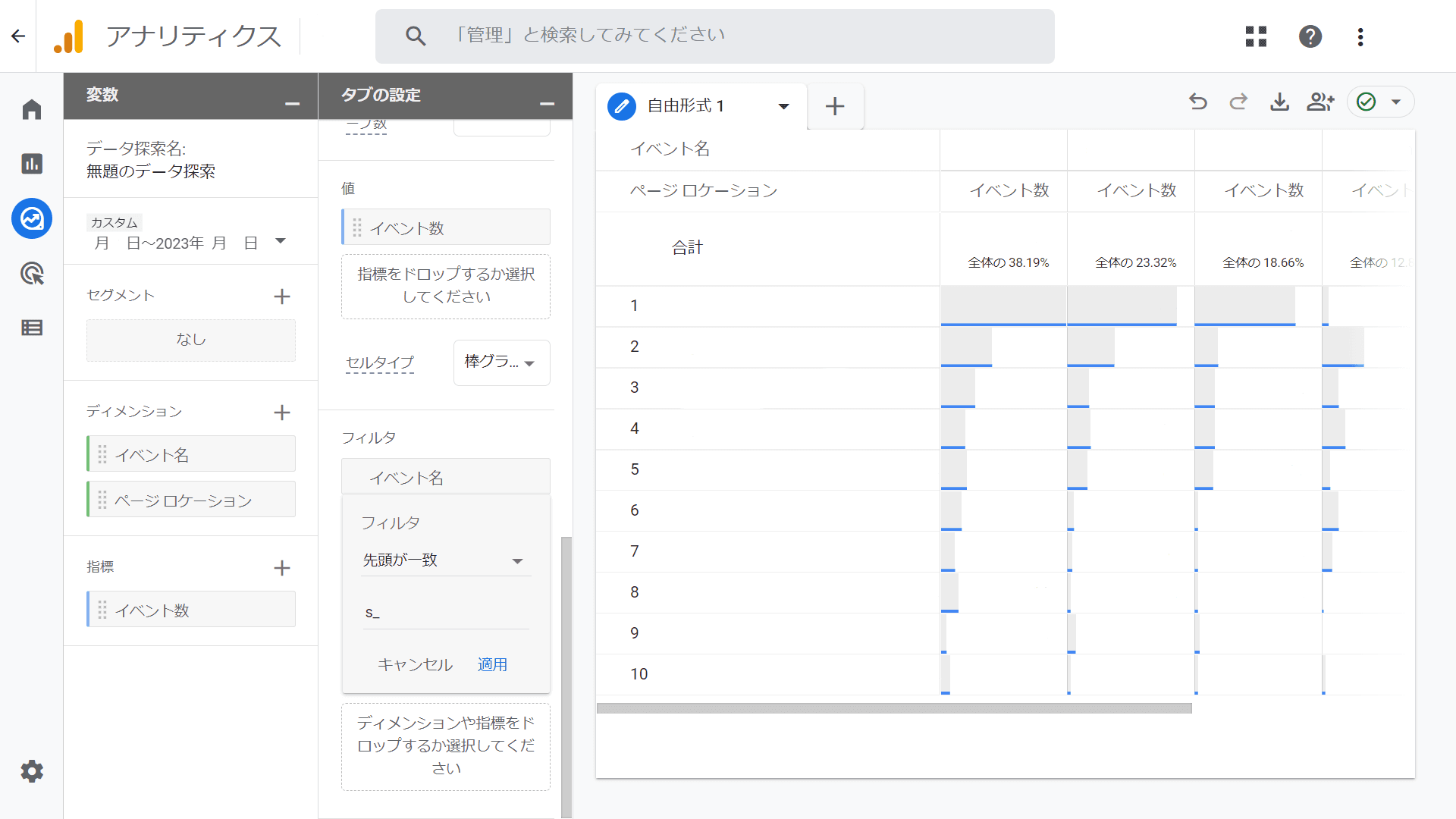Image resolution: width=1456 pixels, height=819 pixels.
Task: Click search magnifier icon
Action: [415, 36]
